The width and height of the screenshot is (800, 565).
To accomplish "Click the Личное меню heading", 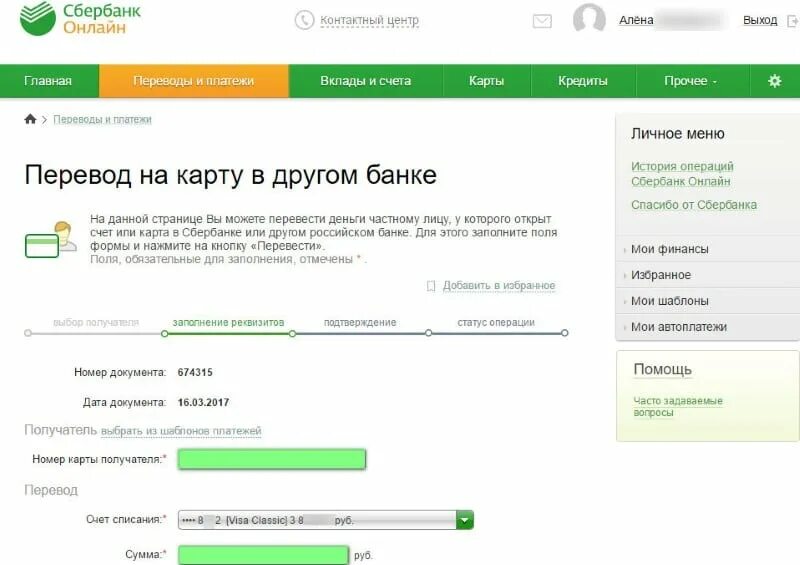I will [678, 134].
